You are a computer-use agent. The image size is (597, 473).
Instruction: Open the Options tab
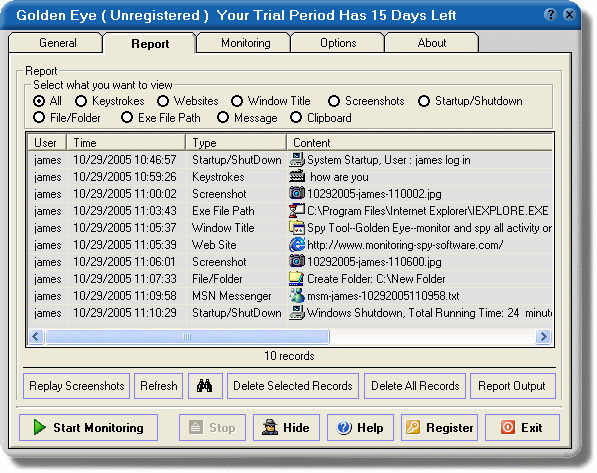pos(338,43)
